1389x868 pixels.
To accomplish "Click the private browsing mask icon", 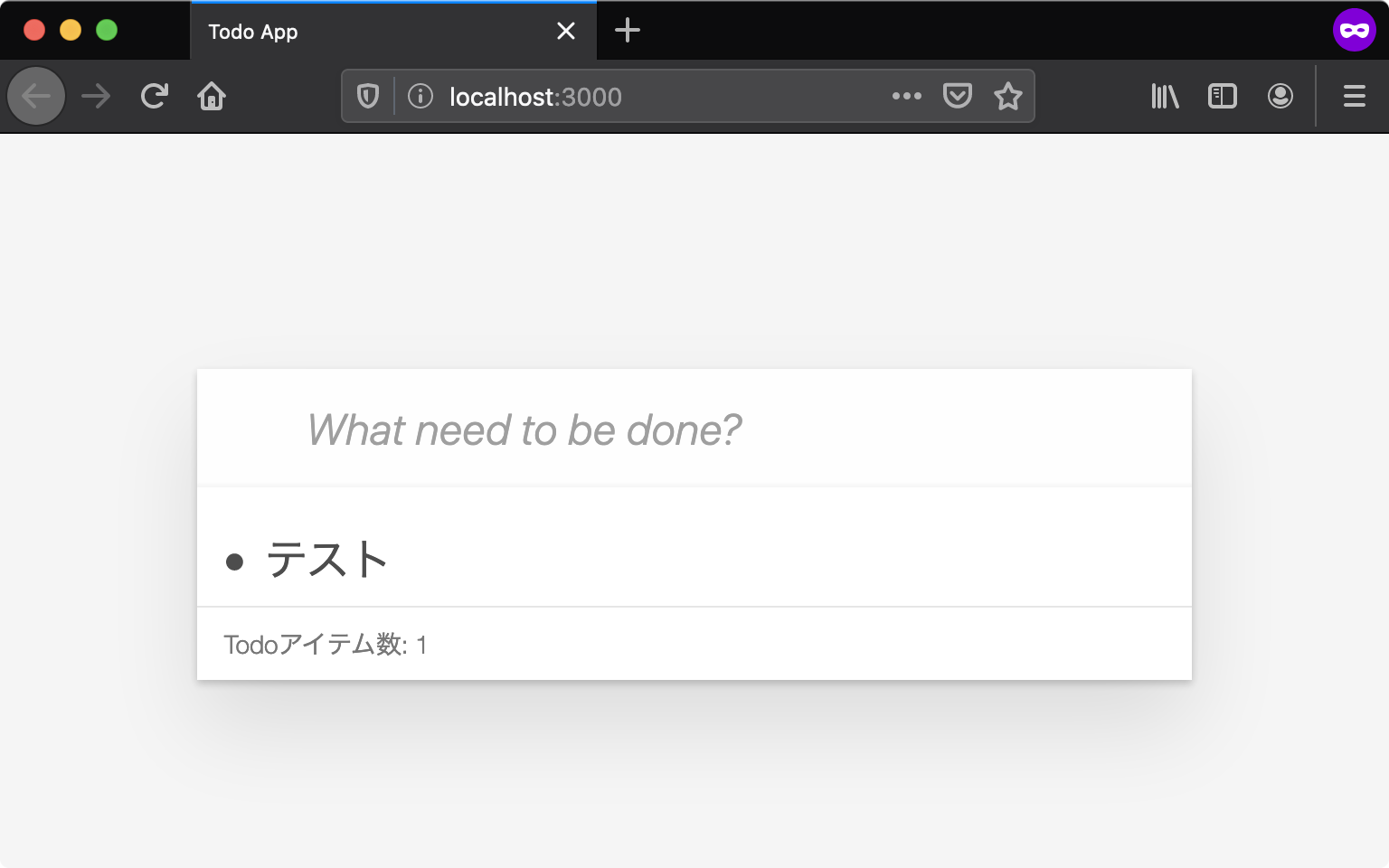I will [x=1355, y=30].
